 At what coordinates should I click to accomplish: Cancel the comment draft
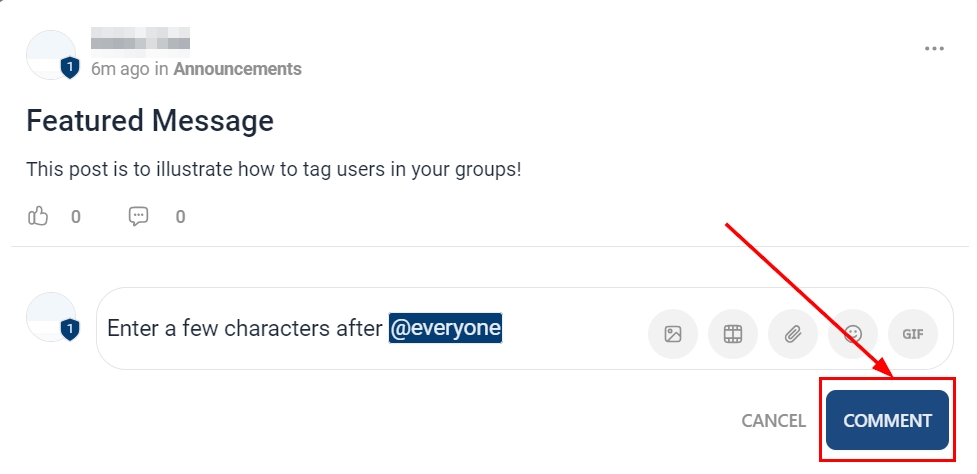[773, 421]
